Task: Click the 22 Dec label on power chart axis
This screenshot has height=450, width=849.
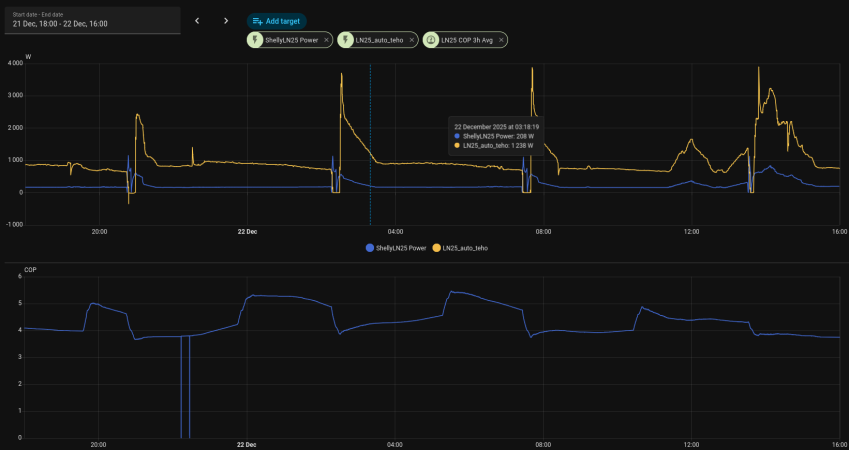Action: pos(247,232)
